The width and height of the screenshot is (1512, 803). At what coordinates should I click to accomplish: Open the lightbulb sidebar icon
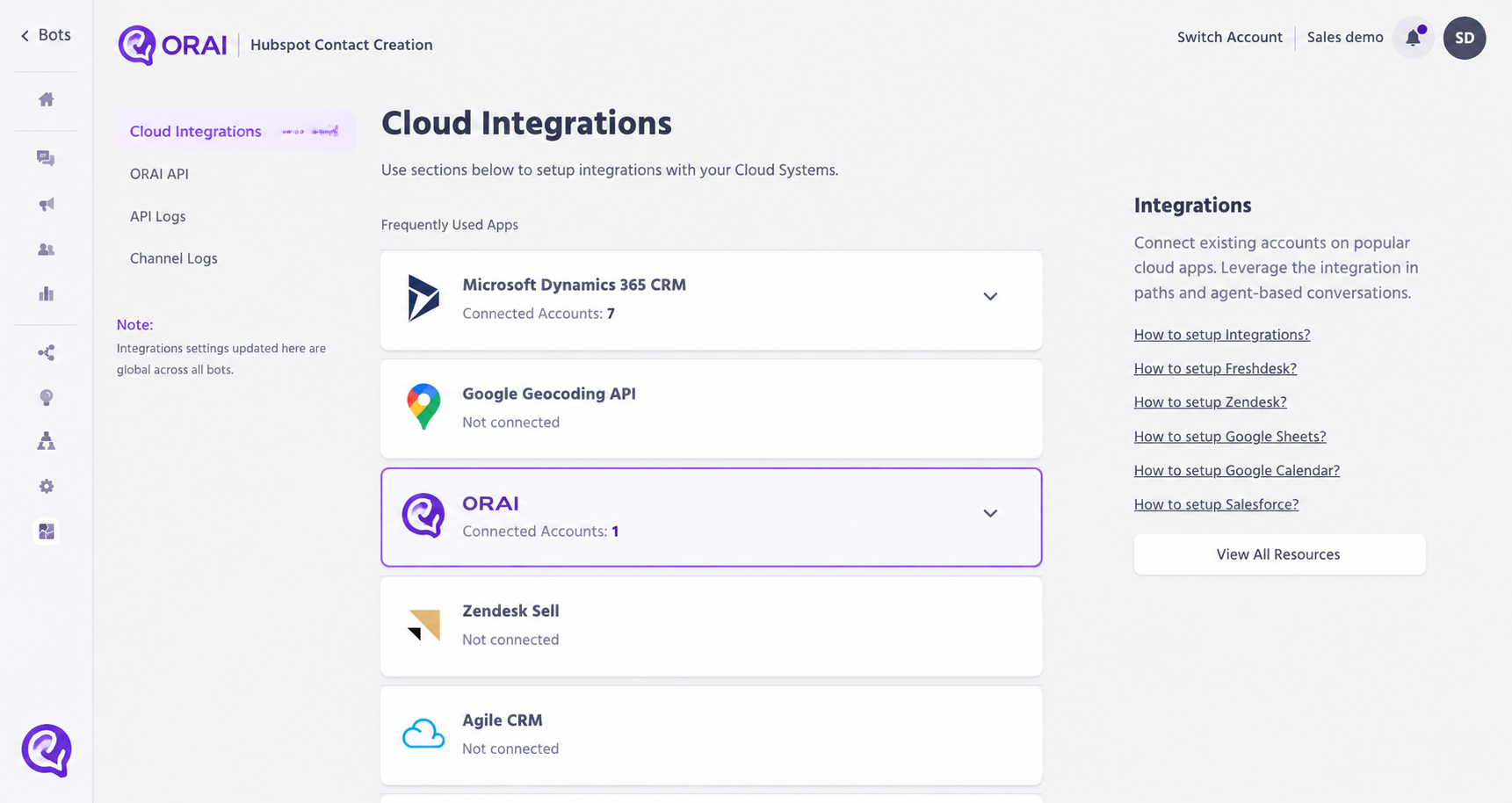tap(47, 398)
